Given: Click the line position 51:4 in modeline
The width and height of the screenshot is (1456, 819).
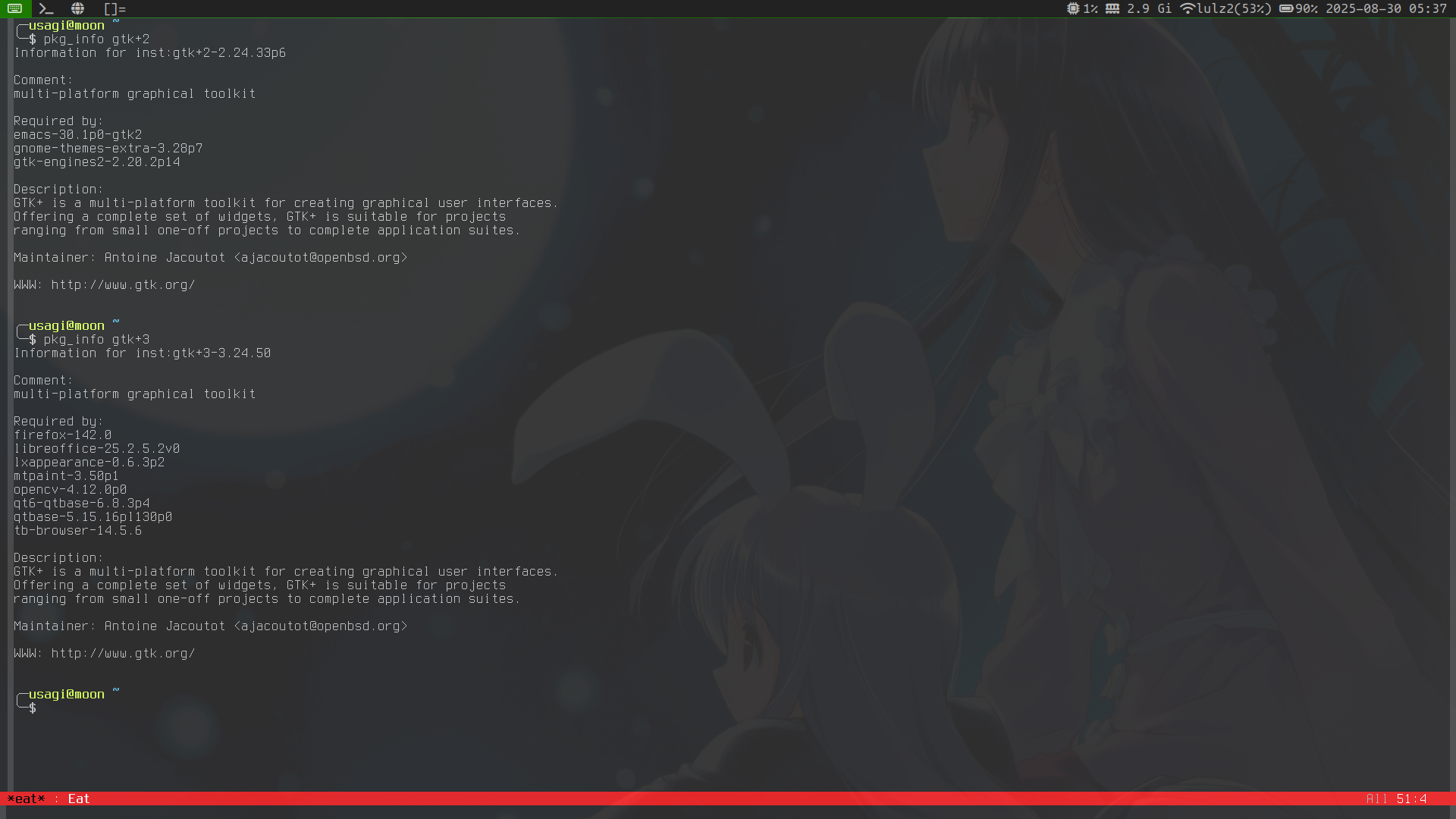Looking at the screenshot, I should coord(1411,799).
